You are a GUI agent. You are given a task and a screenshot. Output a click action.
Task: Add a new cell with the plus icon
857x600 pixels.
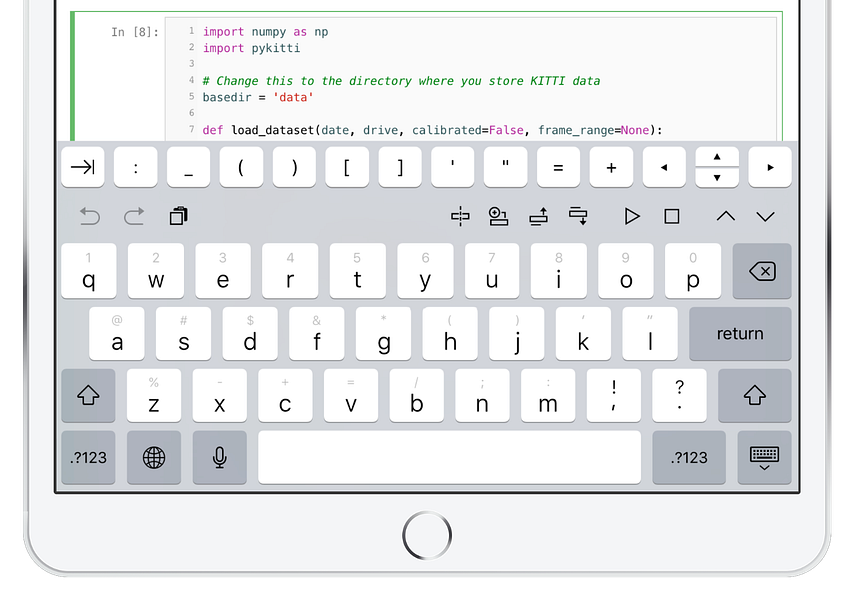tap(498, 216)
